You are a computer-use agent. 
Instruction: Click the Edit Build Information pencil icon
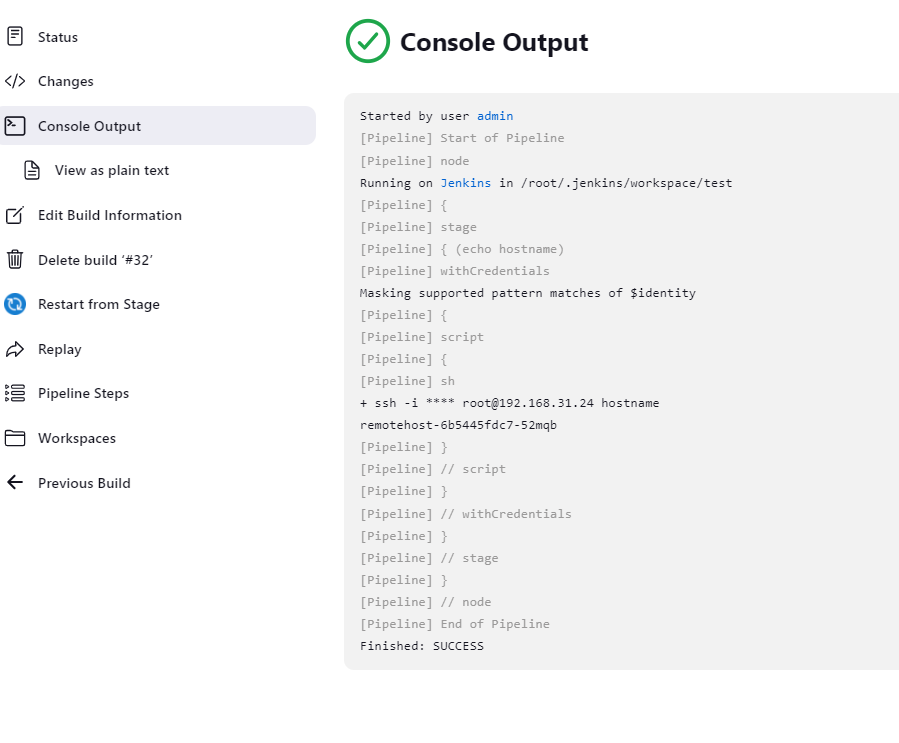pyautogui.click(x=15, y=215)
